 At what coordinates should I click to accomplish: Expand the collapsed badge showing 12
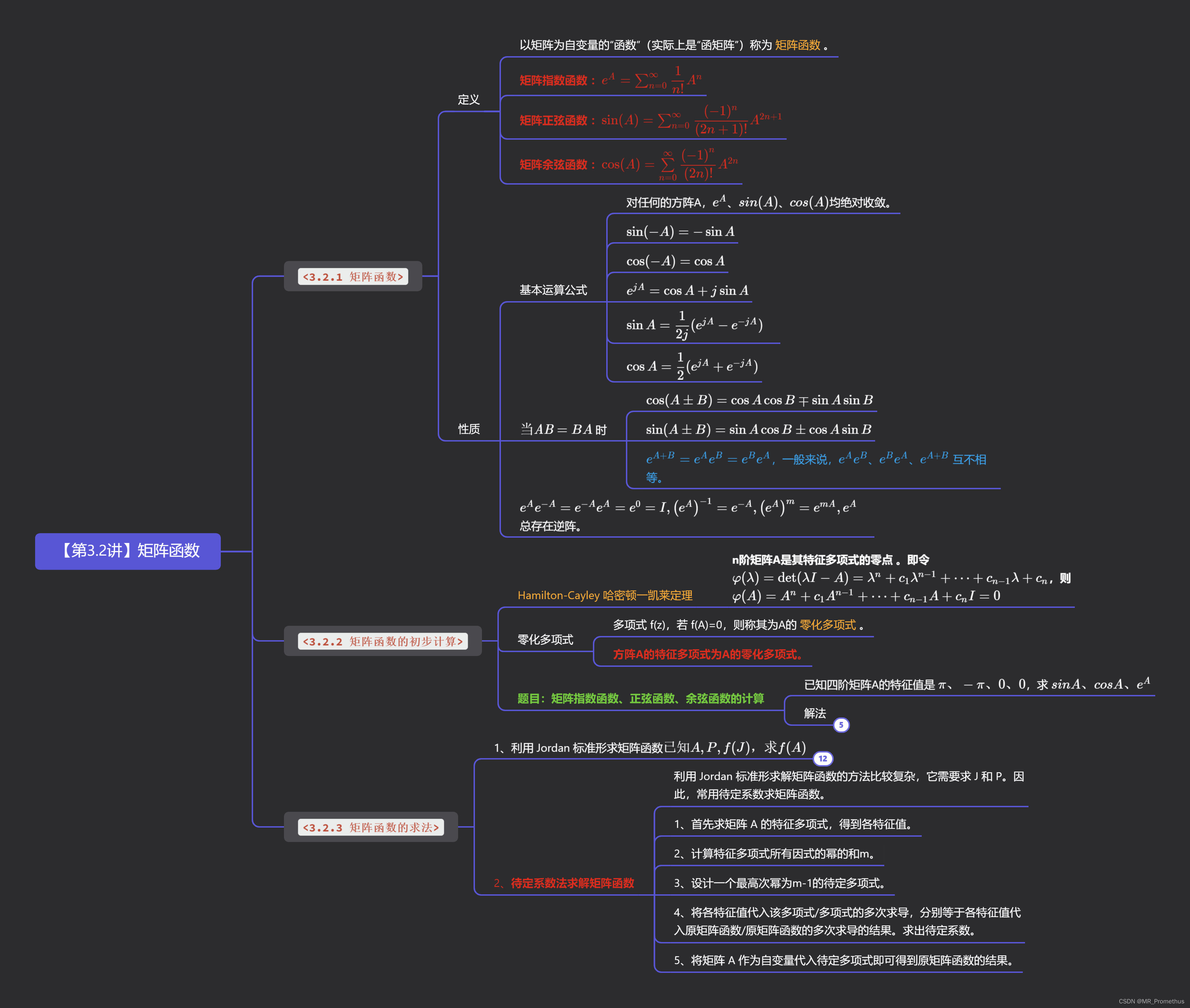click(x=822, y=758)
